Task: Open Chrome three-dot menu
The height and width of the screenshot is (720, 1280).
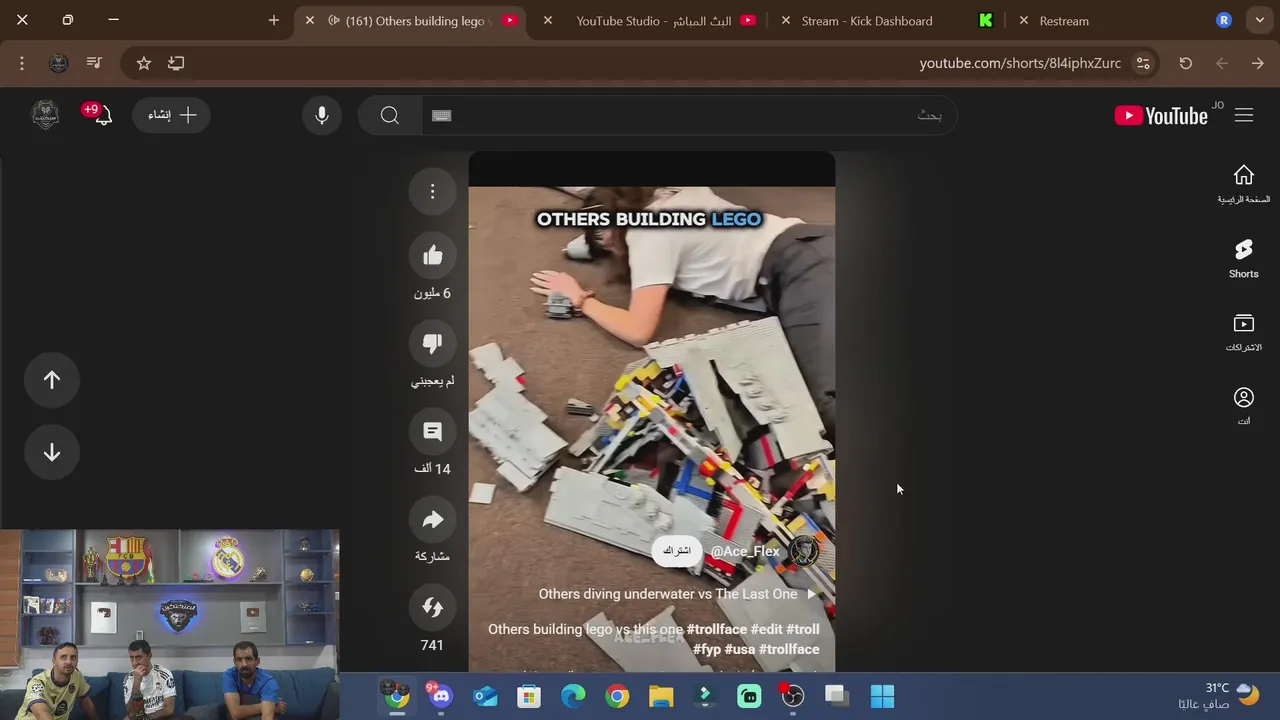Action: pyautogui.click(x=22, y=63)
